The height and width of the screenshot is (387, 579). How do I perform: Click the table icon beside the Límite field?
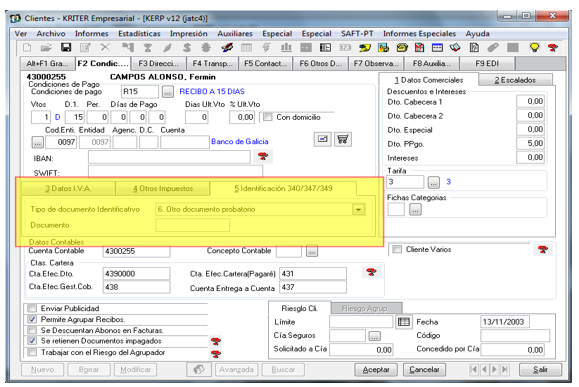(404, 322)
